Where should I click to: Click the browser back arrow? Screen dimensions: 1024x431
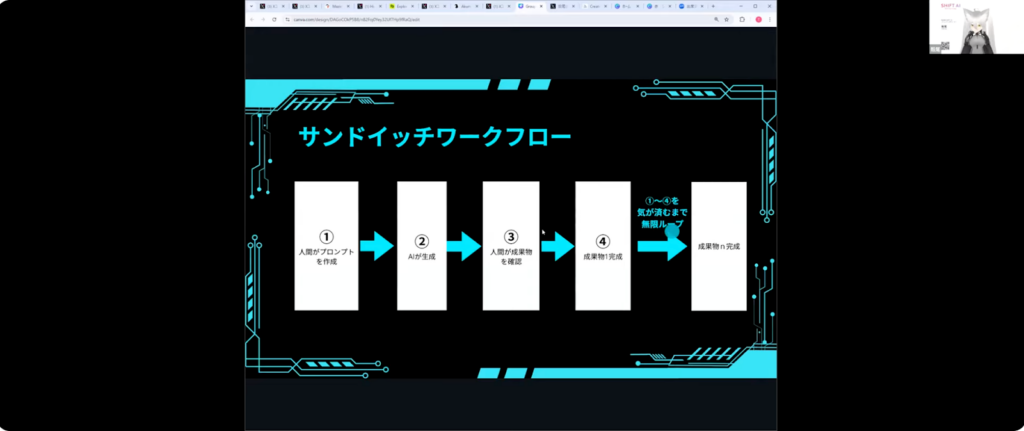point(251,19)
